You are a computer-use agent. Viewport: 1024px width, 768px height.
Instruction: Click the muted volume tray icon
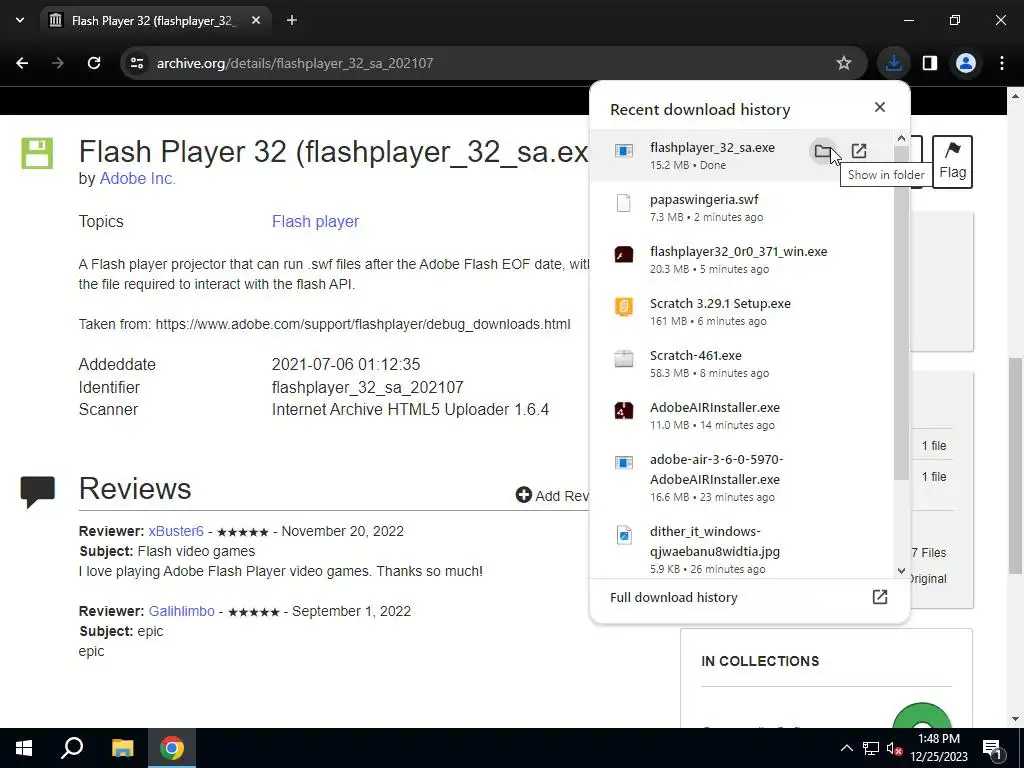tap(894, 748)
